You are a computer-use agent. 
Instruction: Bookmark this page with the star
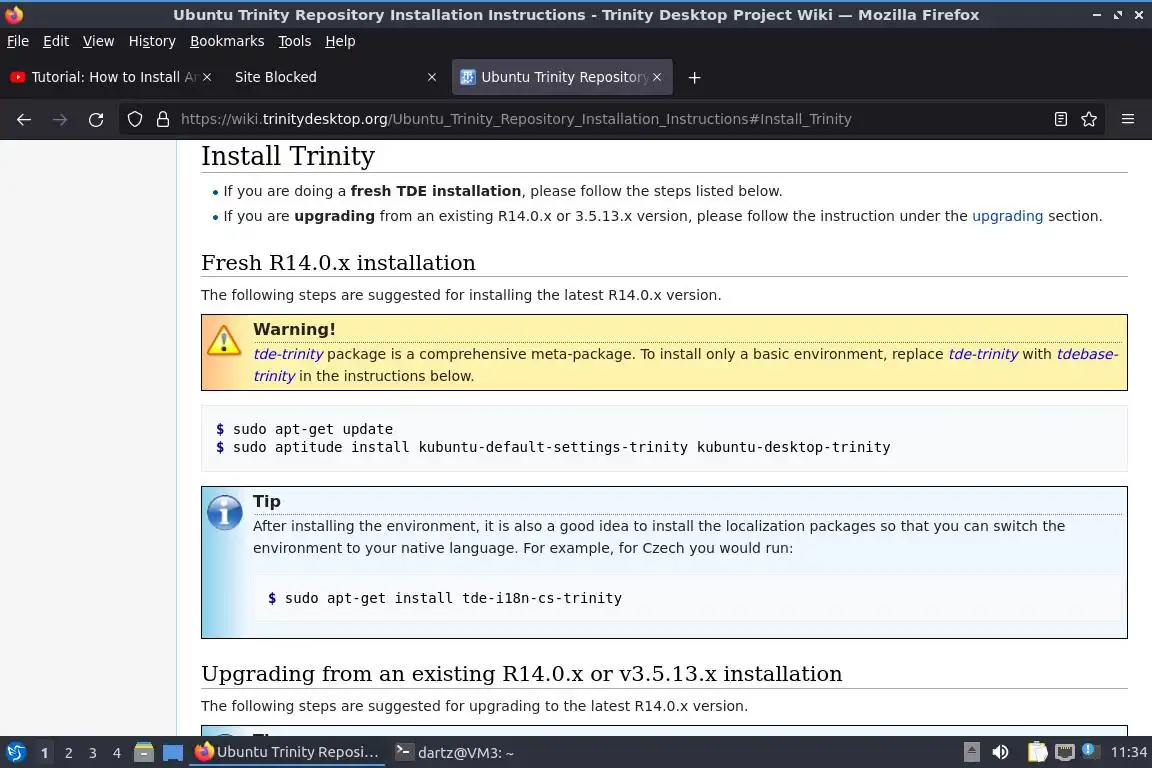(1089, 119)
